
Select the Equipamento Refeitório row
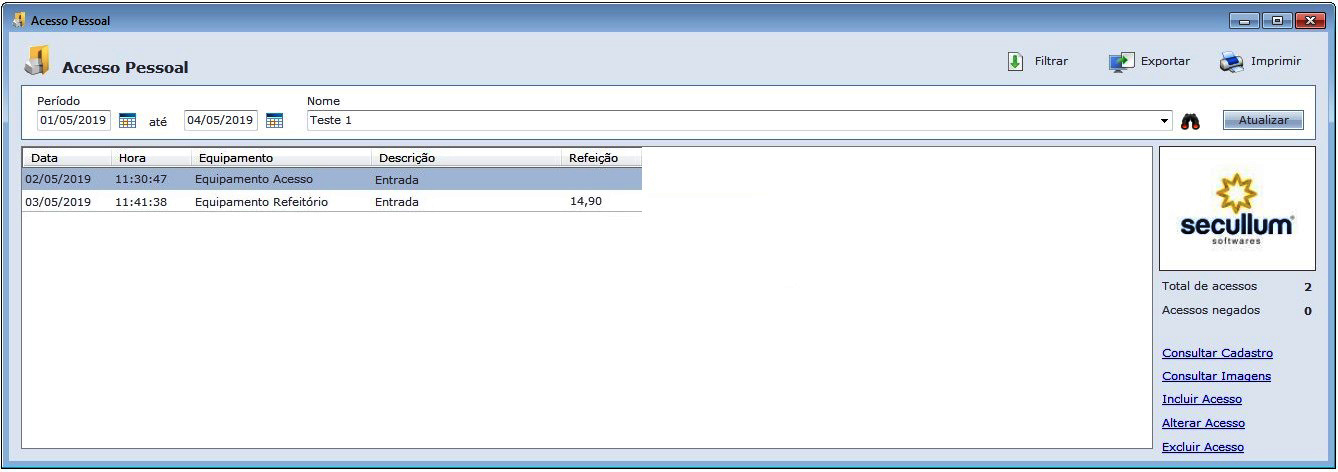[261, 202]
